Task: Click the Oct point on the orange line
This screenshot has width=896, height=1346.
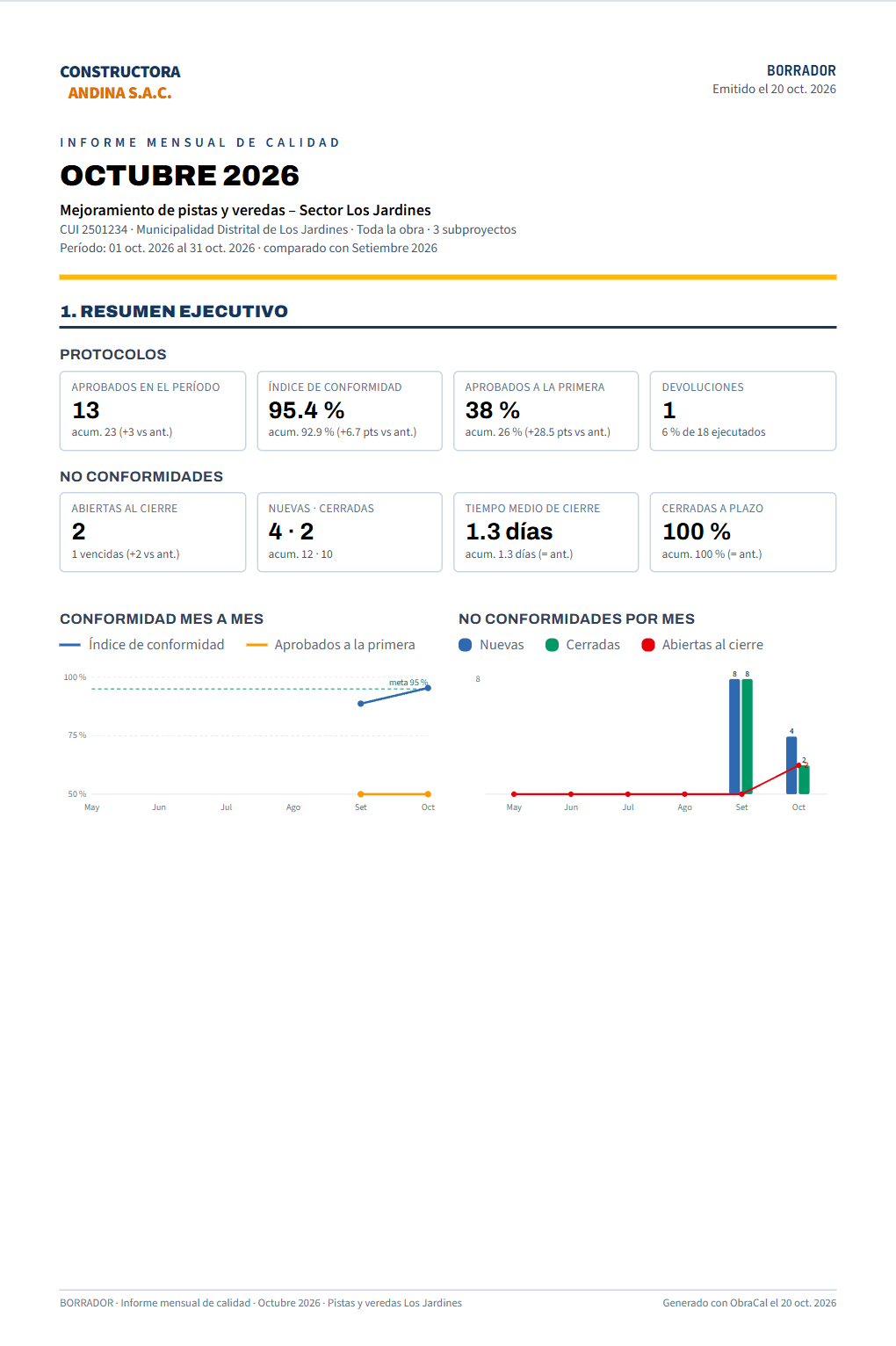Action: click(x=428, y=794)
